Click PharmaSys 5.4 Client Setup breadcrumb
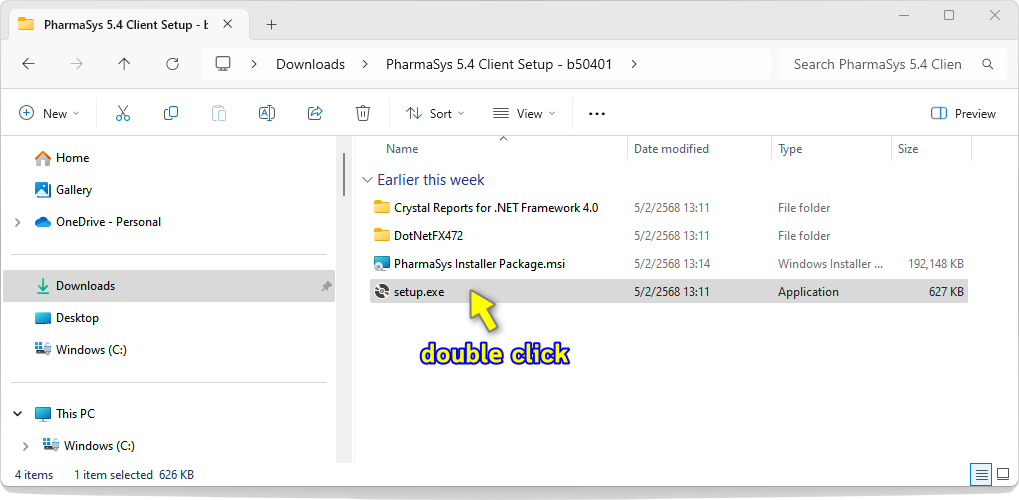The width and height of the screenshot is (1019, 500). point(499,64)
